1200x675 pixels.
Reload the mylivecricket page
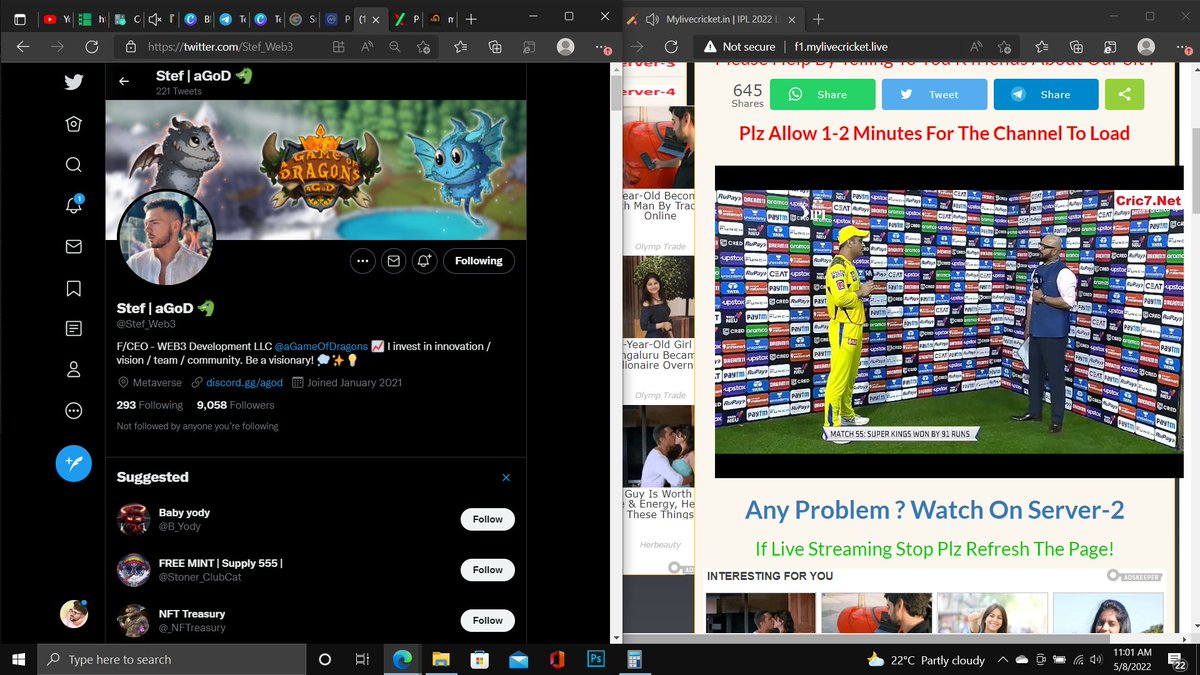tap(673, 46)
